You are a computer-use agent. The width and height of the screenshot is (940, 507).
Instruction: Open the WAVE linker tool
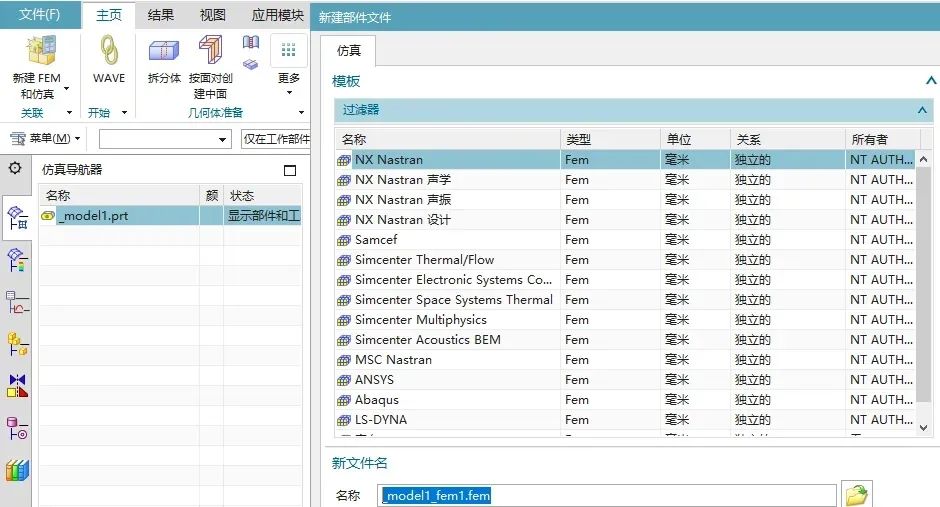(109, 50)
